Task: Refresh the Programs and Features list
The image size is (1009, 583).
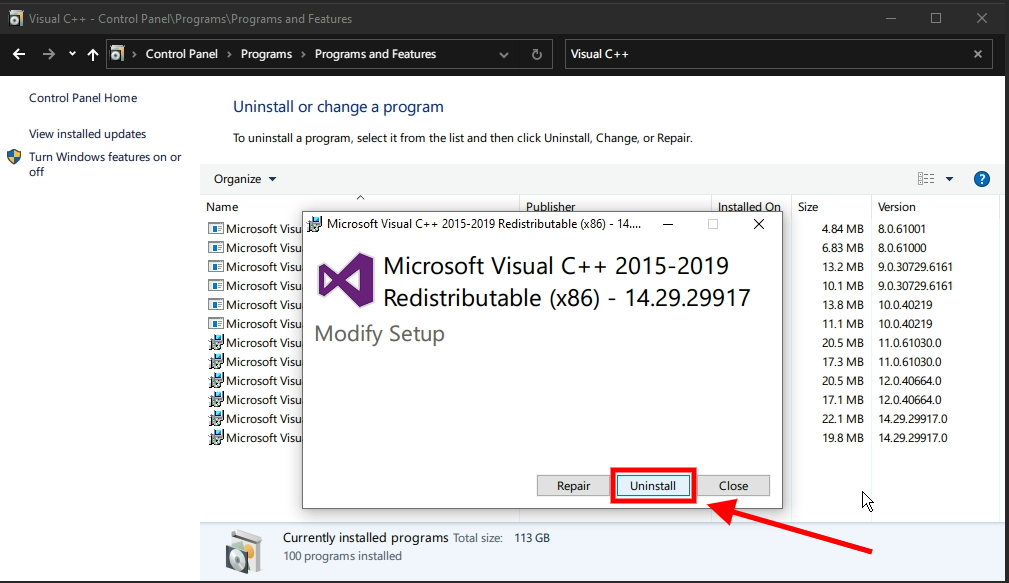Action: pyautogui.click(x=537, y=54)
